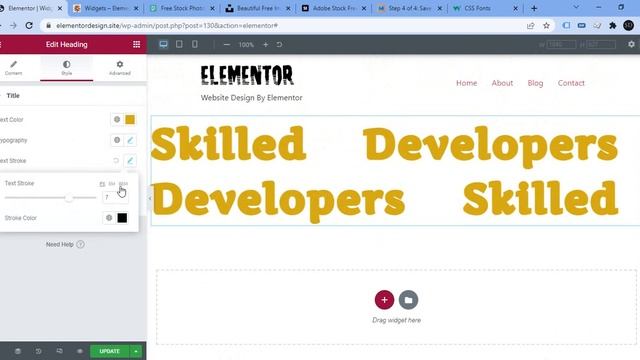
Task: Zoom out with minus icon
Action: tap(227, 44)
